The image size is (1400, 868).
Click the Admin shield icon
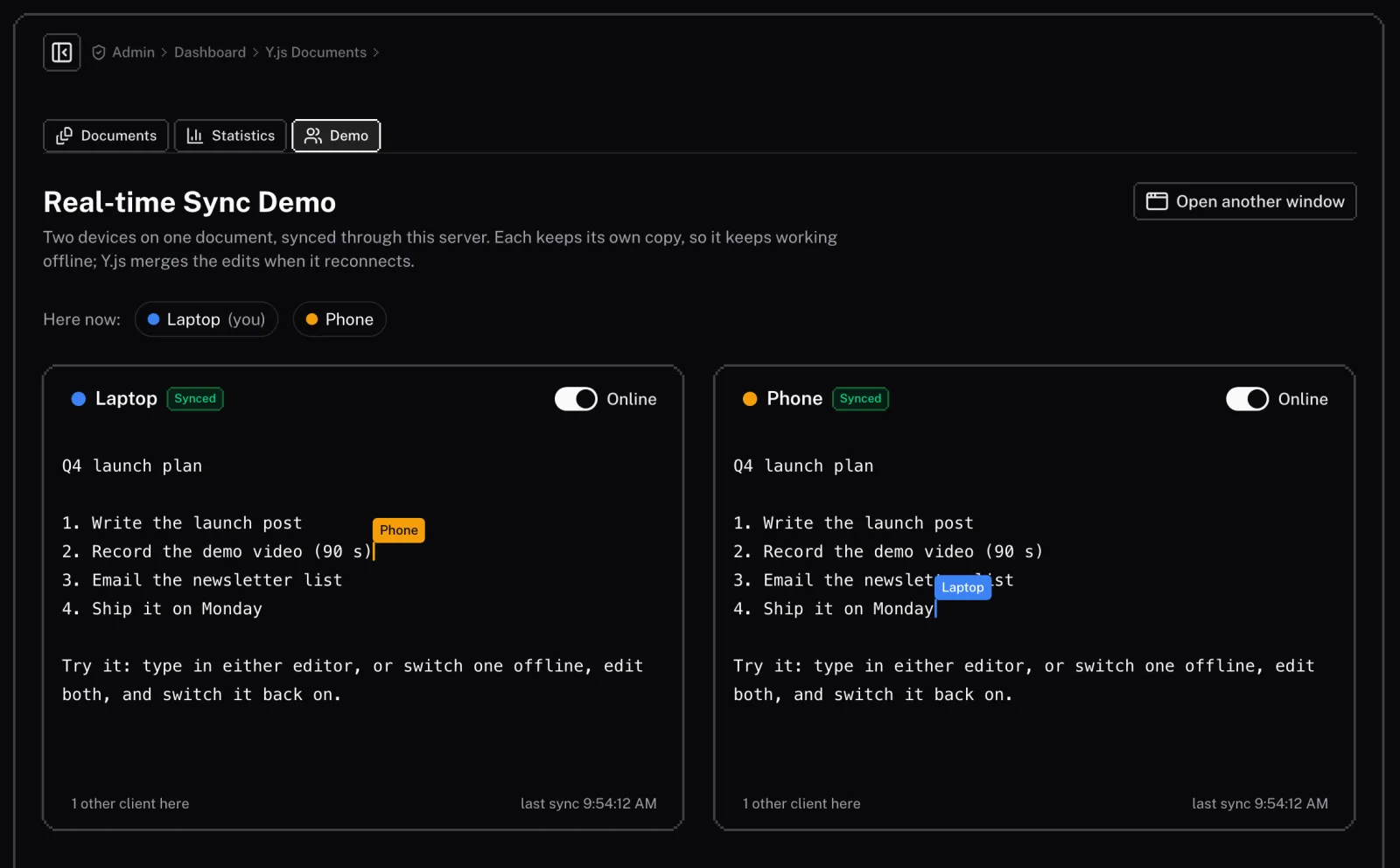(99, 52)
